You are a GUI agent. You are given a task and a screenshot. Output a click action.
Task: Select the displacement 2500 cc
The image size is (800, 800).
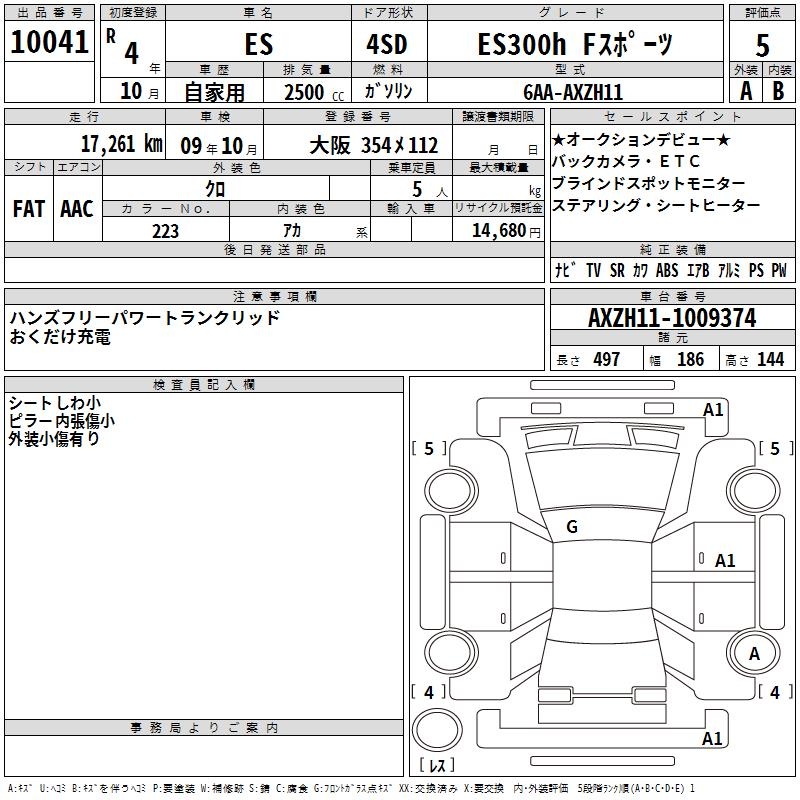click(x=314, y=92)
